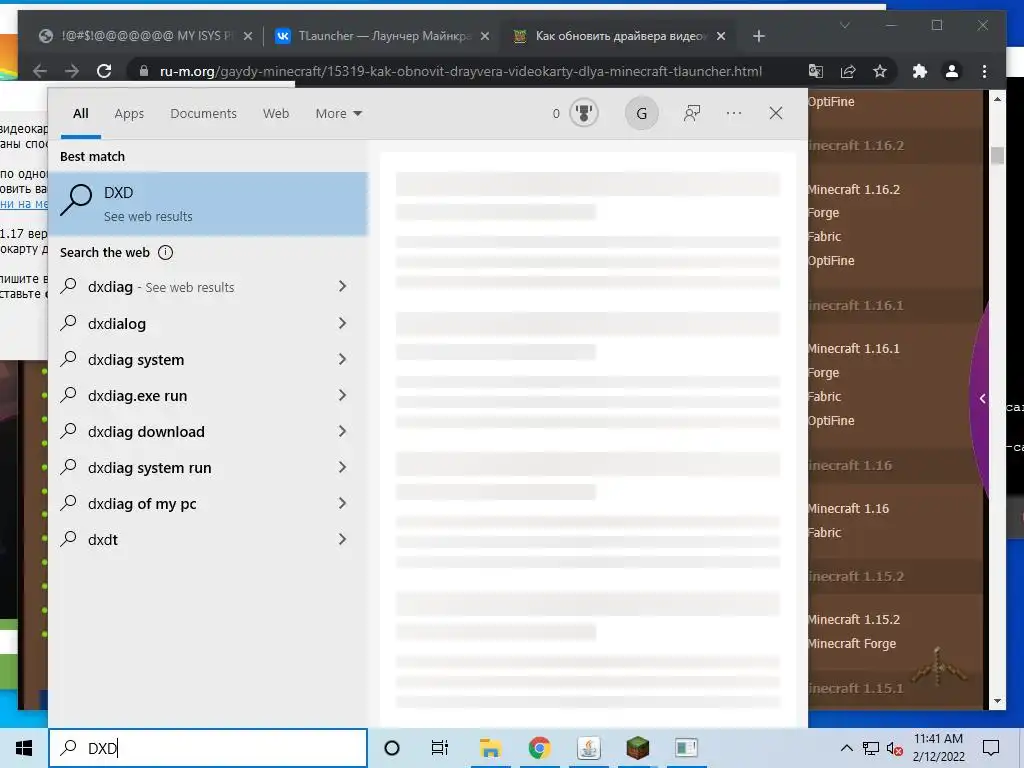
Task: Expand the arrow beside dxdialog suggestion
Action: (342, 323)
